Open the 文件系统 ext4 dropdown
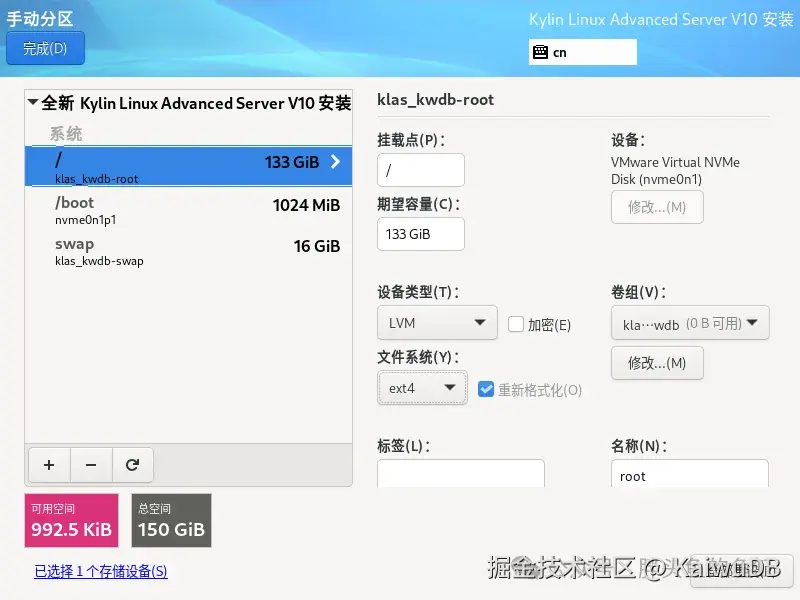The height and width of the screenshot is (600, 800). pyautogui.click(x=422, y=388)
